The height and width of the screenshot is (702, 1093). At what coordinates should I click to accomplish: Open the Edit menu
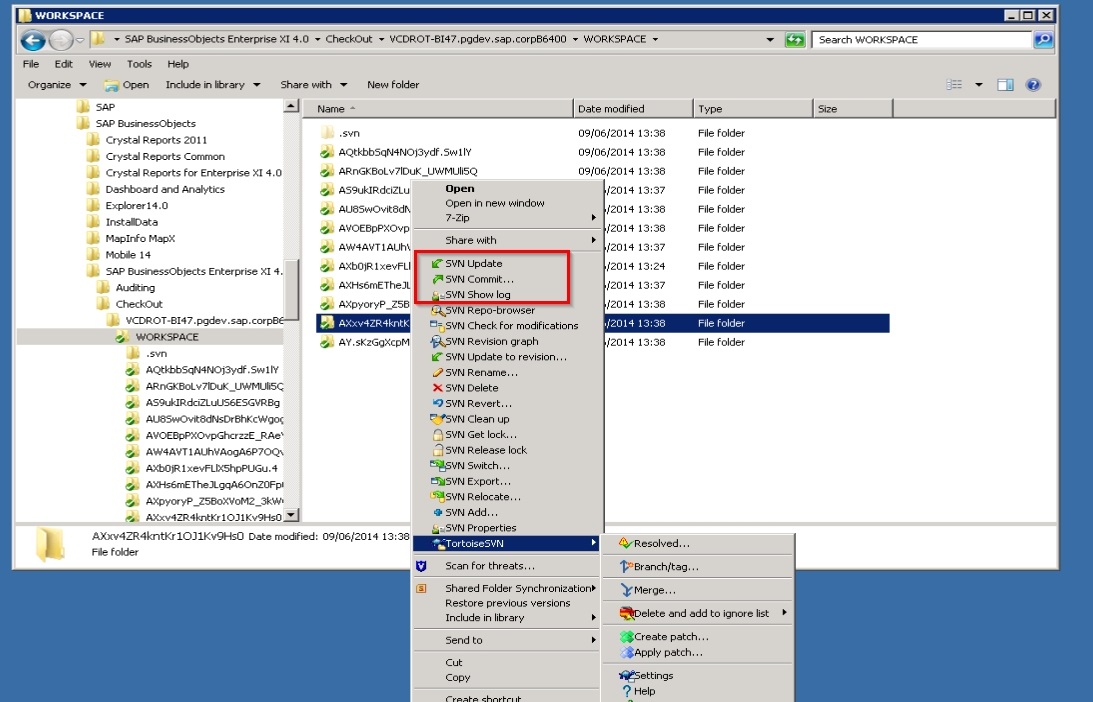click(x=63, y=63)
